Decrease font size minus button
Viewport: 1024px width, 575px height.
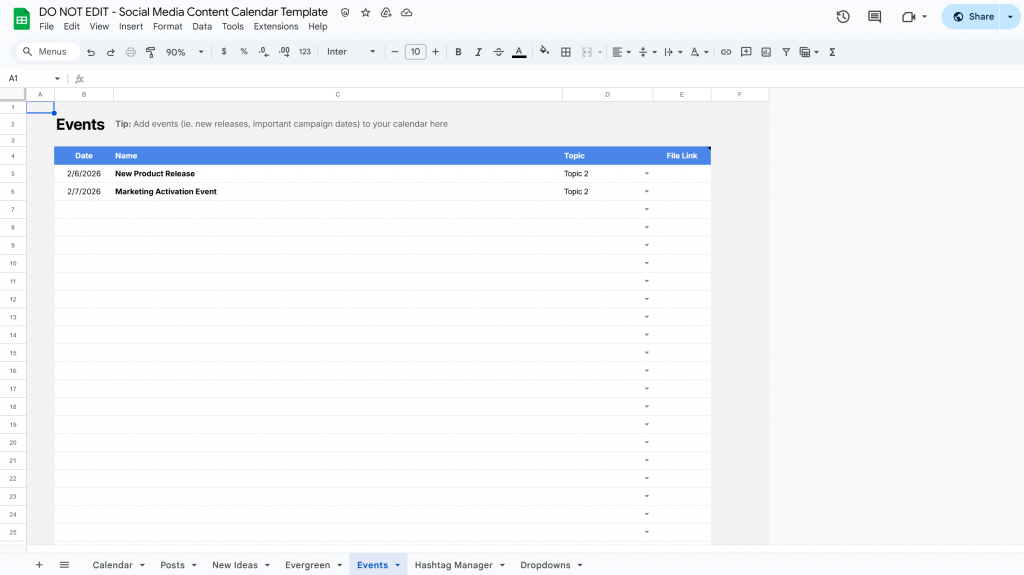point(394,52)
